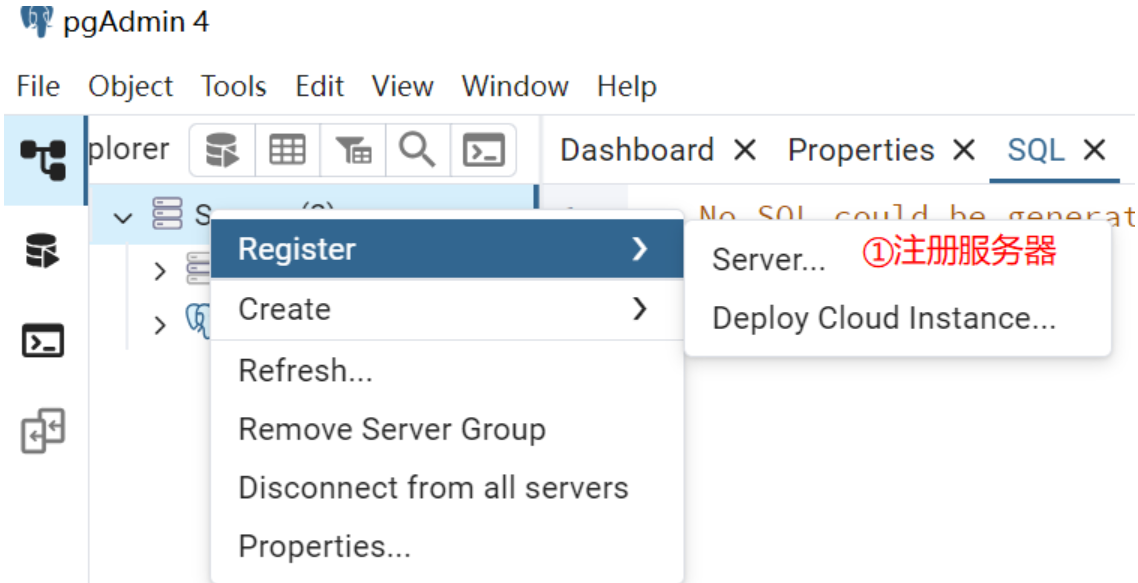Image resolution: width=1138 pixels, height=583 pixels.
Task: Collapse the Servers tree group
Action: [124, 216]
